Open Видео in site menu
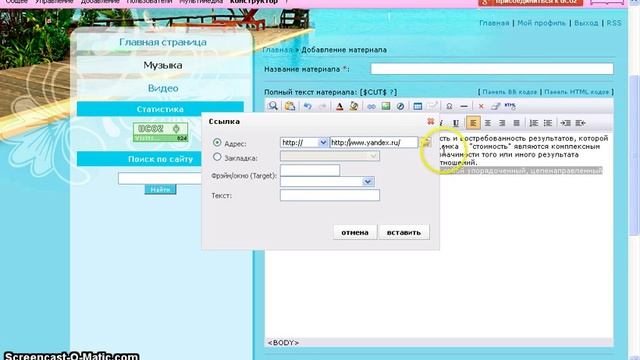 [x=163, y=88]
